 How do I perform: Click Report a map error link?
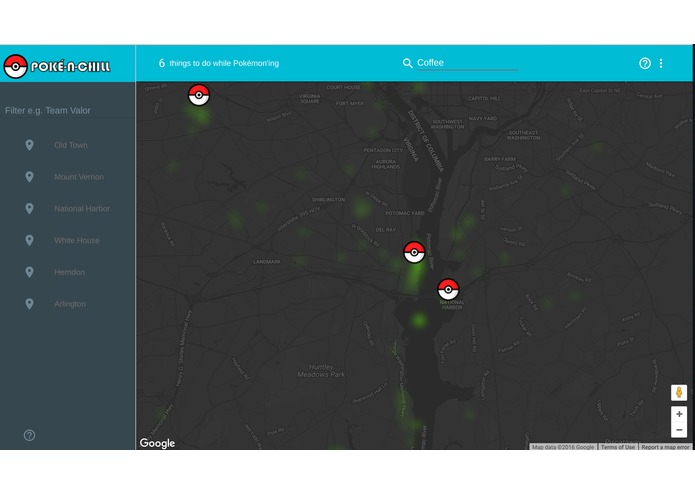coord(665,447)
